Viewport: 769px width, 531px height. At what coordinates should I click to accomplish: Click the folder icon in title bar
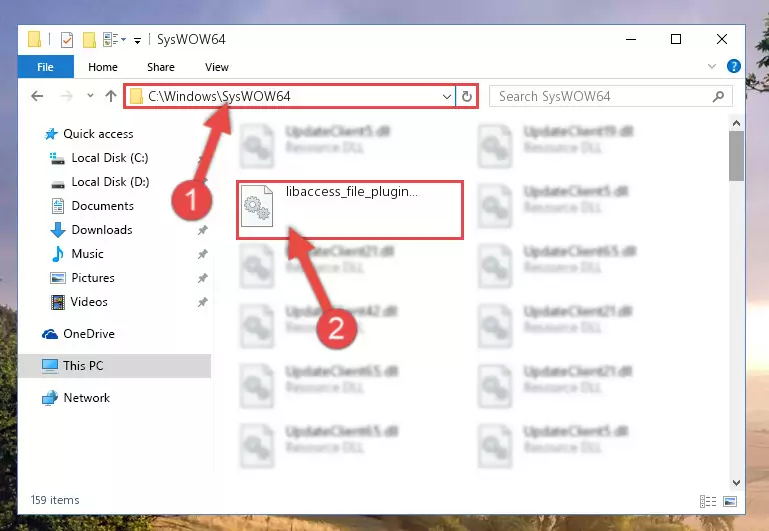[34, 39]
